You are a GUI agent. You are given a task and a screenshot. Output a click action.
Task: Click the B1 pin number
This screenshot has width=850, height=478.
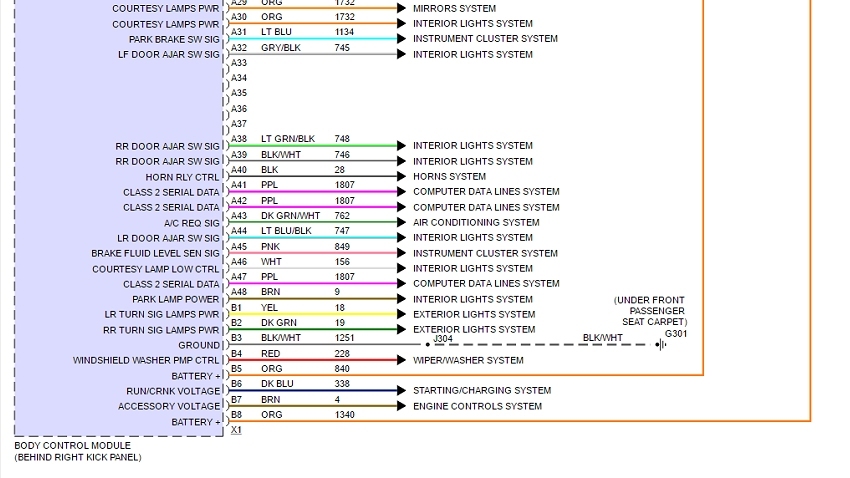[x=236, y=308]
